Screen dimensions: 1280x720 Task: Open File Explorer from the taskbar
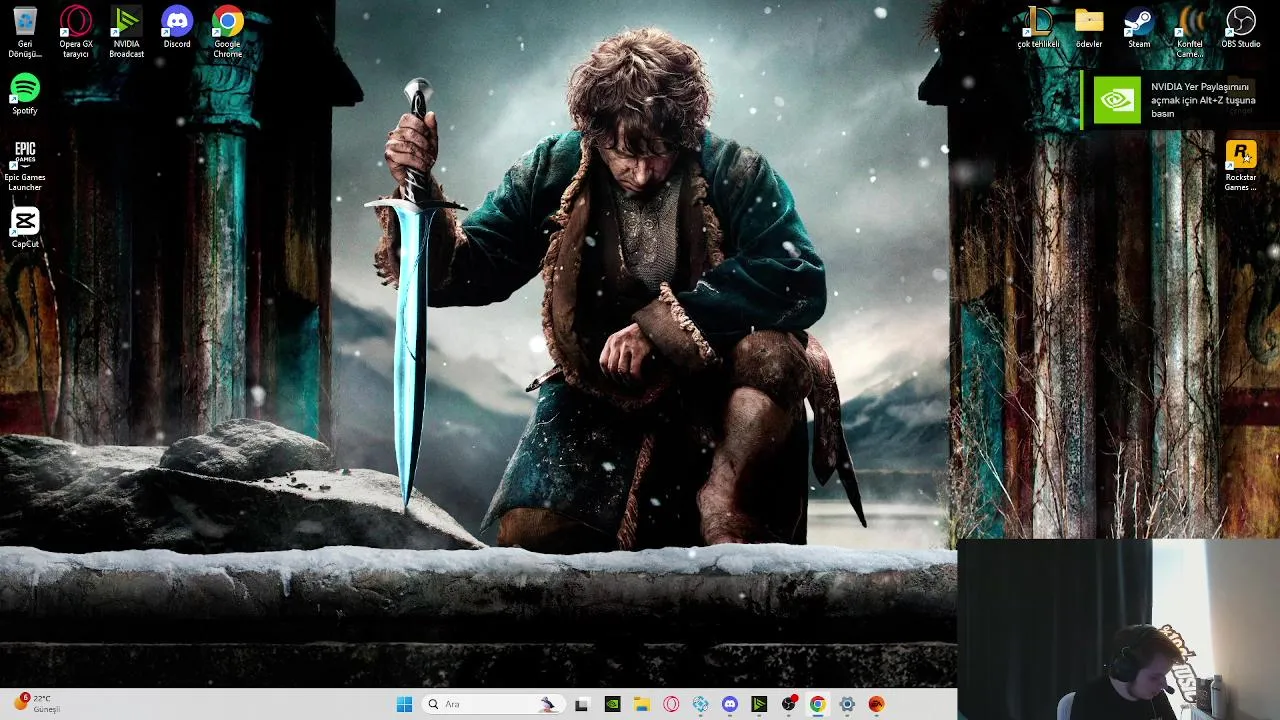tap(641, 704)
